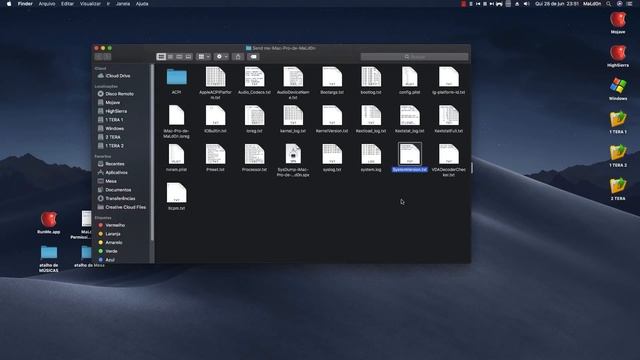Screen dimensions: 640x360
Task: Open the Janela menu
Action: point(123,4)
